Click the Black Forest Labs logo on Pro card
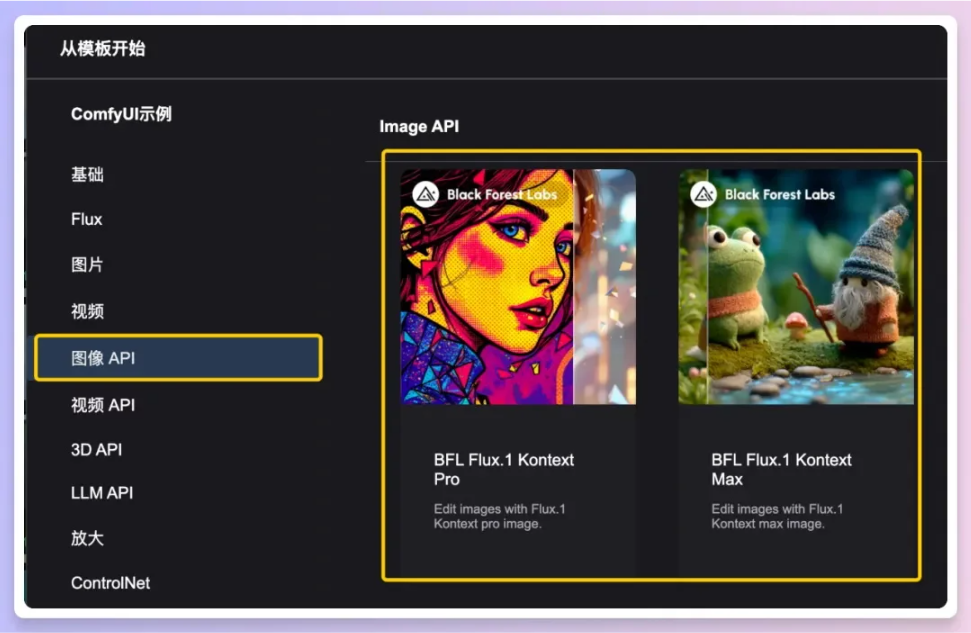The height and width of the screenshot is (633, 971). point(425,194)
